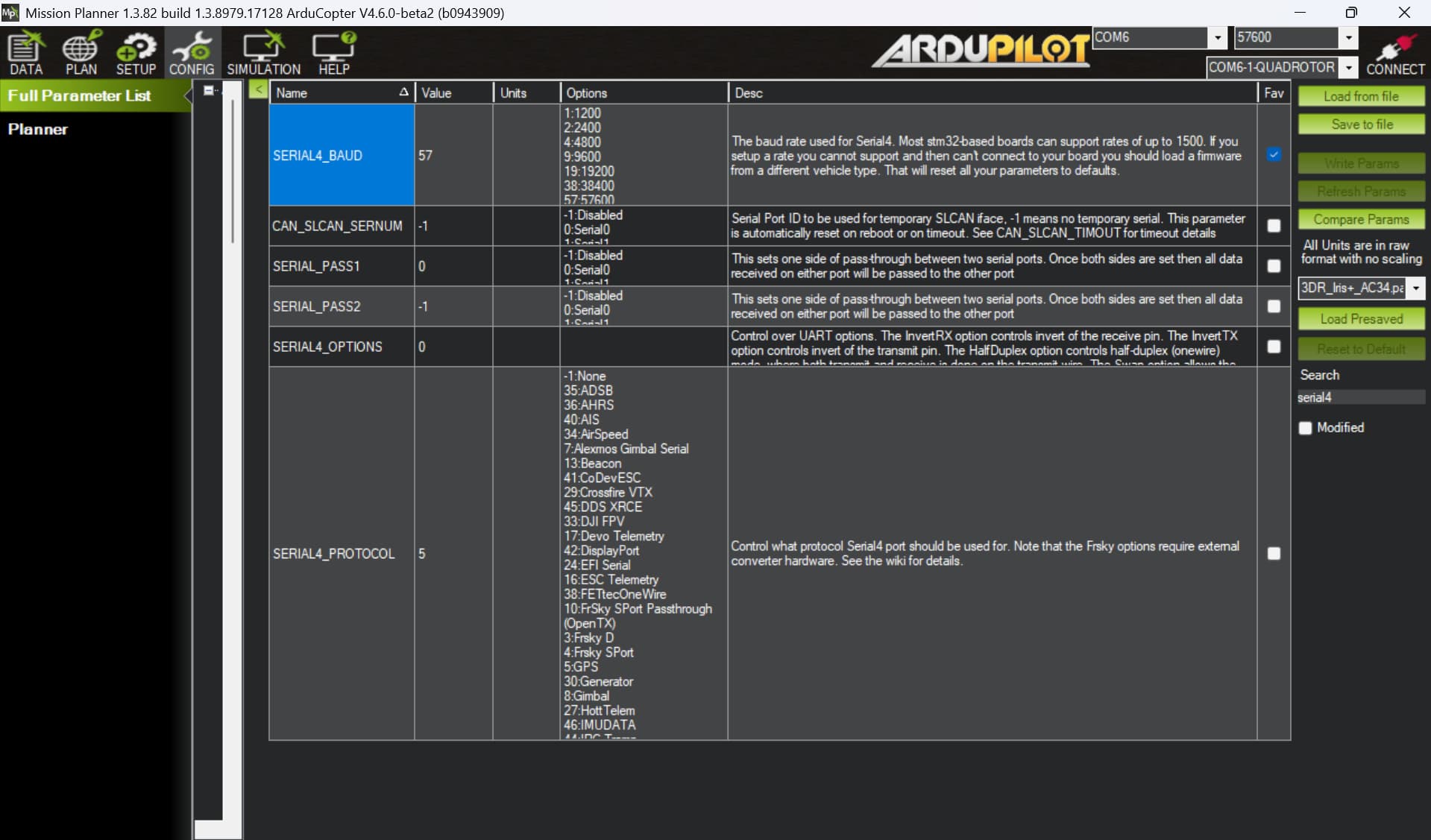Click the Options column header
This screenshot has height=840, width=1431.
644,92
